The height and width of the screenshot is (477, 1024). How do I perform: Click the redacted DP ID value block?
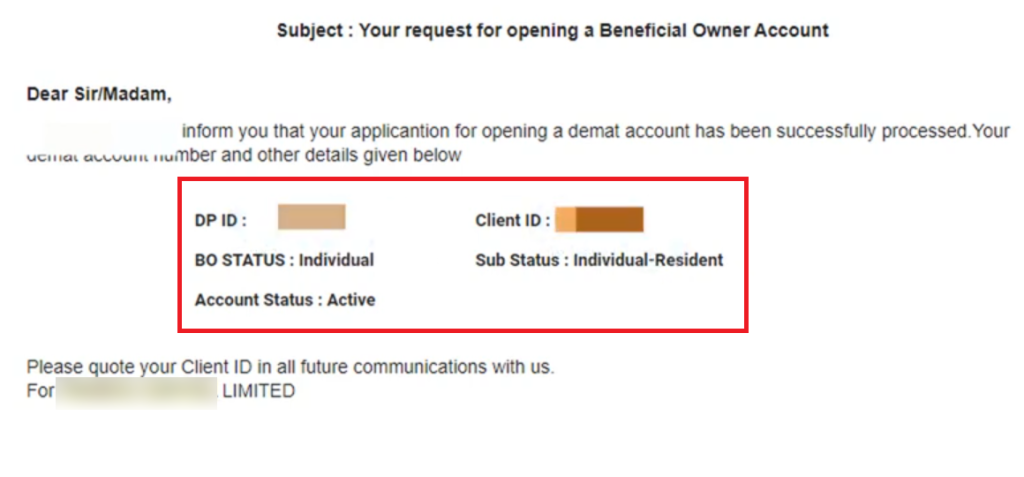pos(312,217)
